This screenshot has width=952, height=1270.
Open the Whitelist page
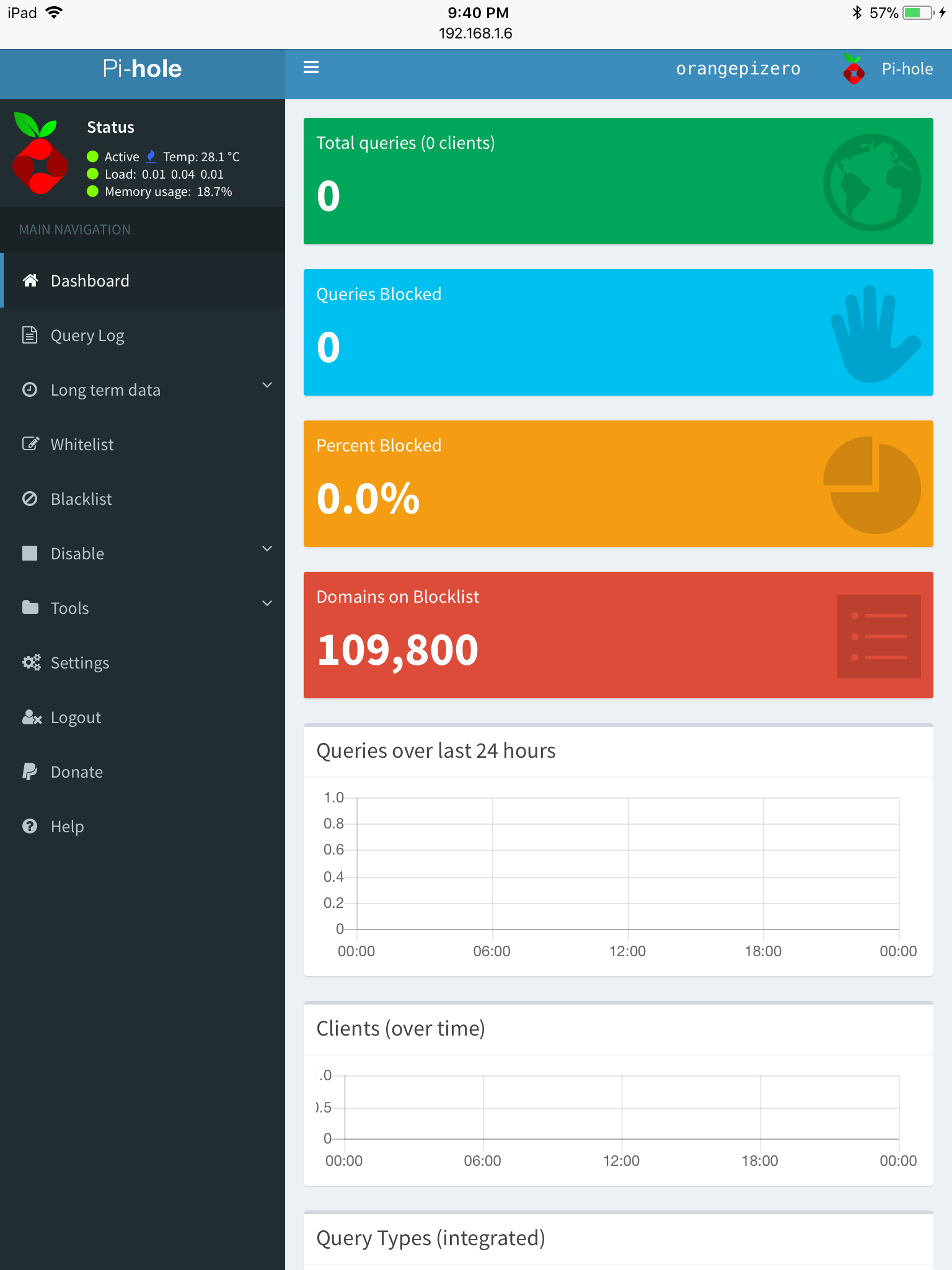coord(143,444)
